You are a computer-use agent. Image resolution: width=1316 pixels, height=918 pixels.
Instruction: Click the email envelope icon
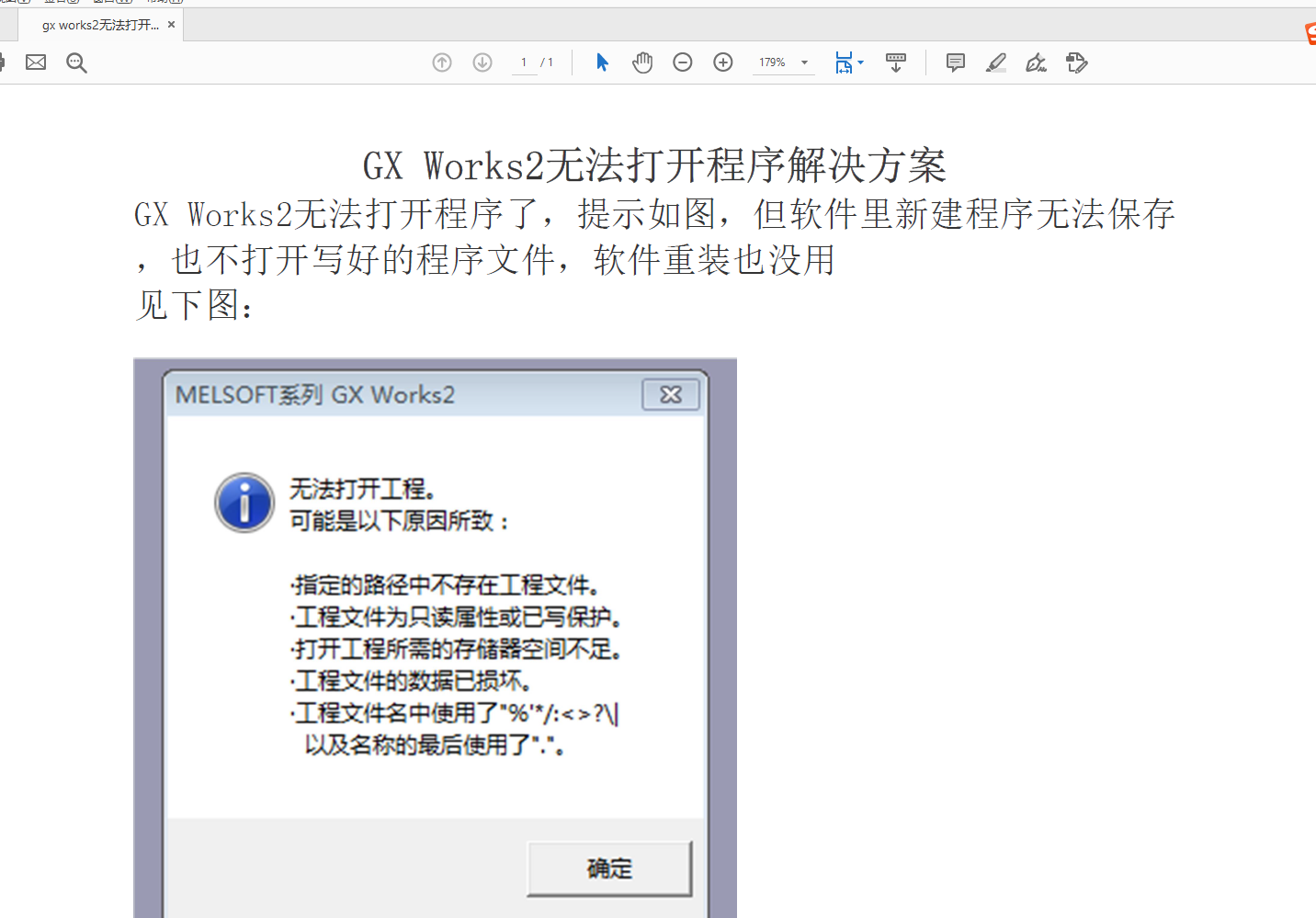pos(36,62)
